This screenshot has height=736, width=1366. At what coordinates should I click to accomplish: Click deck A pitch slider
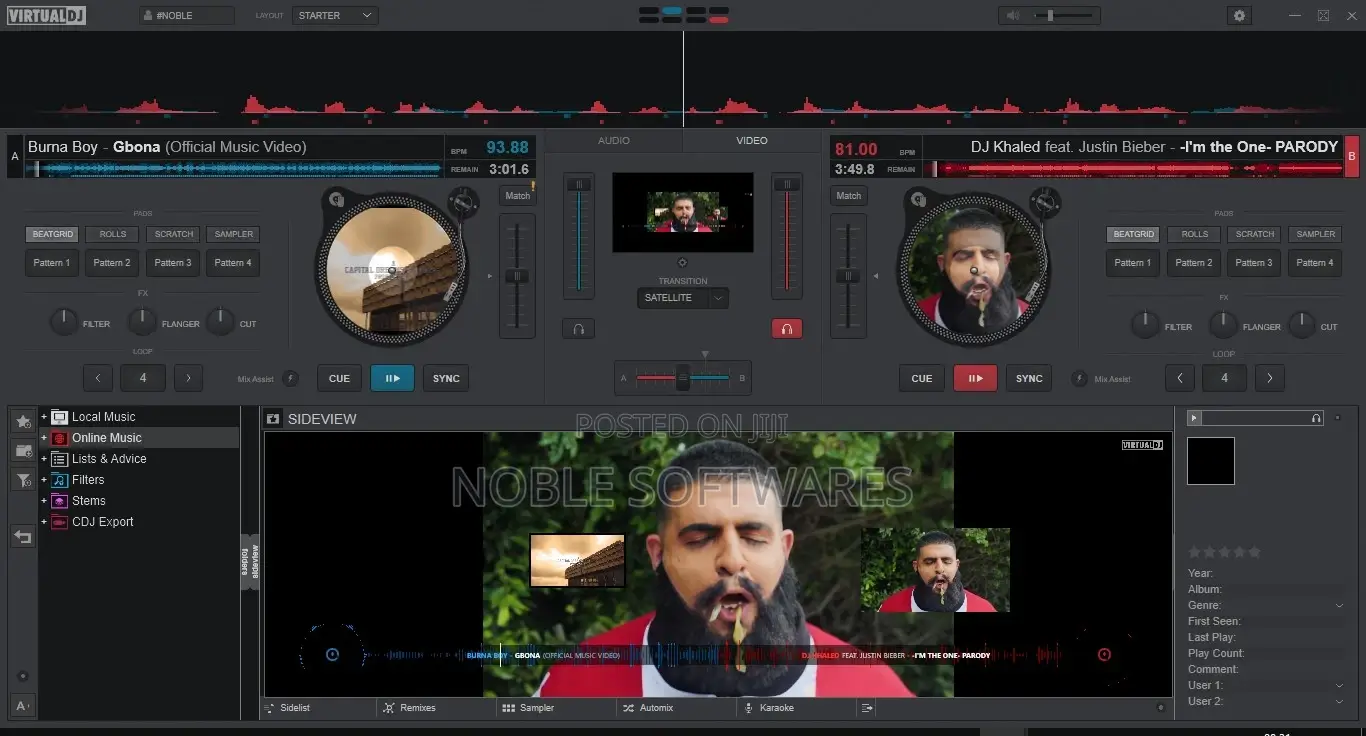517,275
